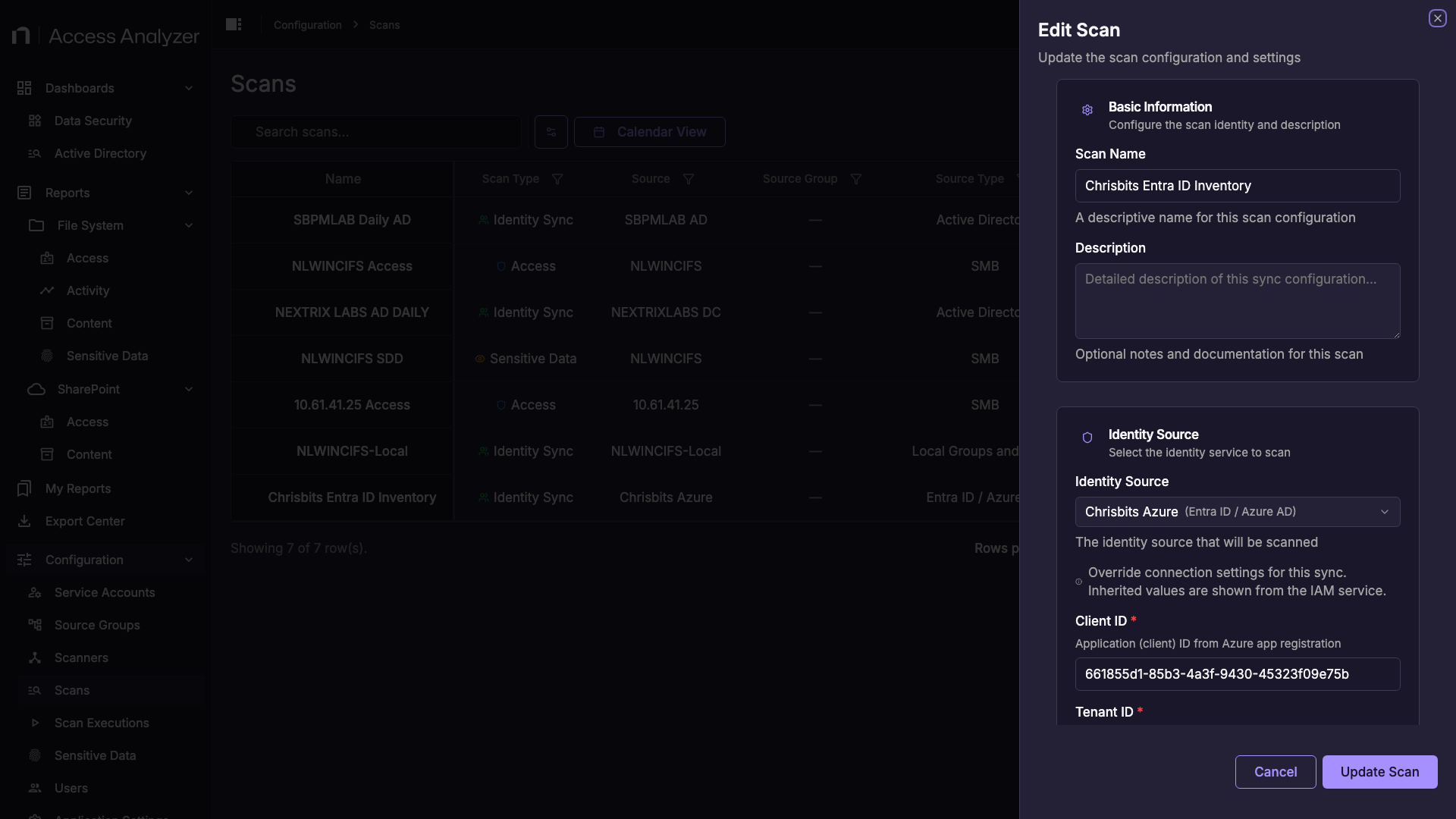Open Scan Executions
Screen dimensions: 1456x819
click(102, 723)
